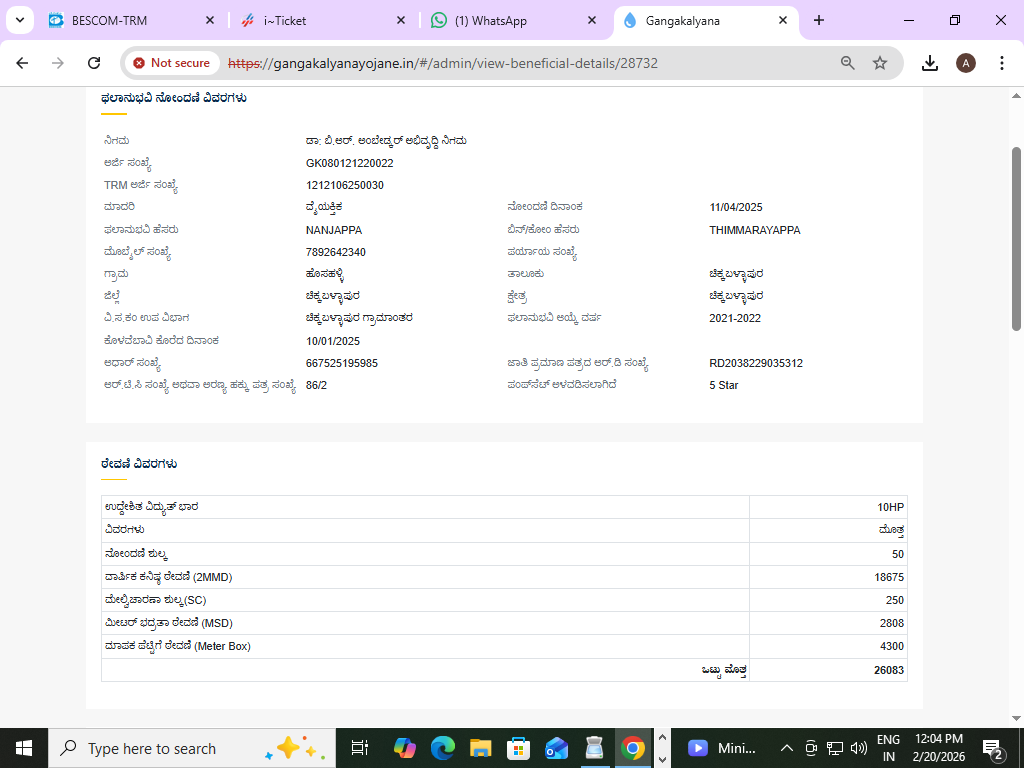Select Aadhaar number 667525195985
Screen dimensions: 1024x768
coord(342,363)
